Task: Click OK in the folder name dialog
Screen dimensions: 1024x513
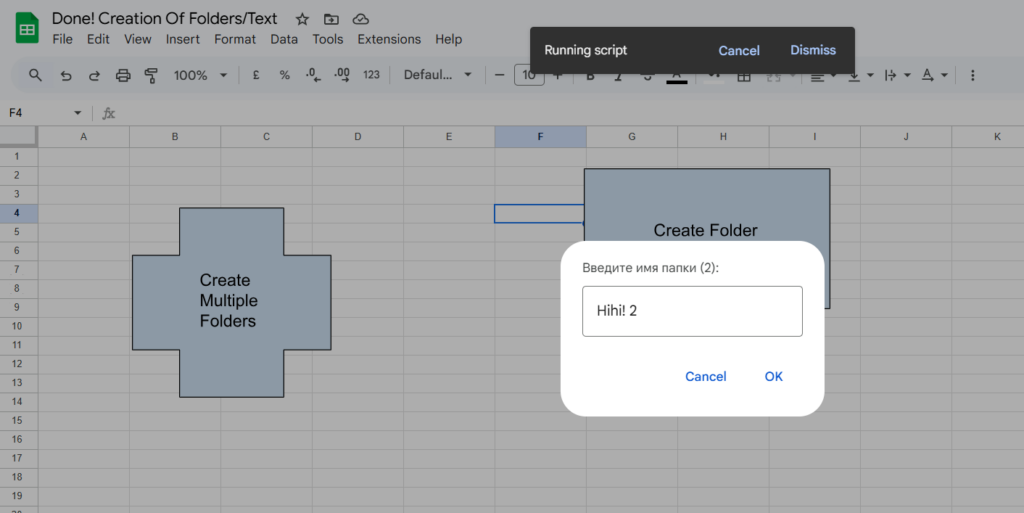Action: tap(773, 377)
